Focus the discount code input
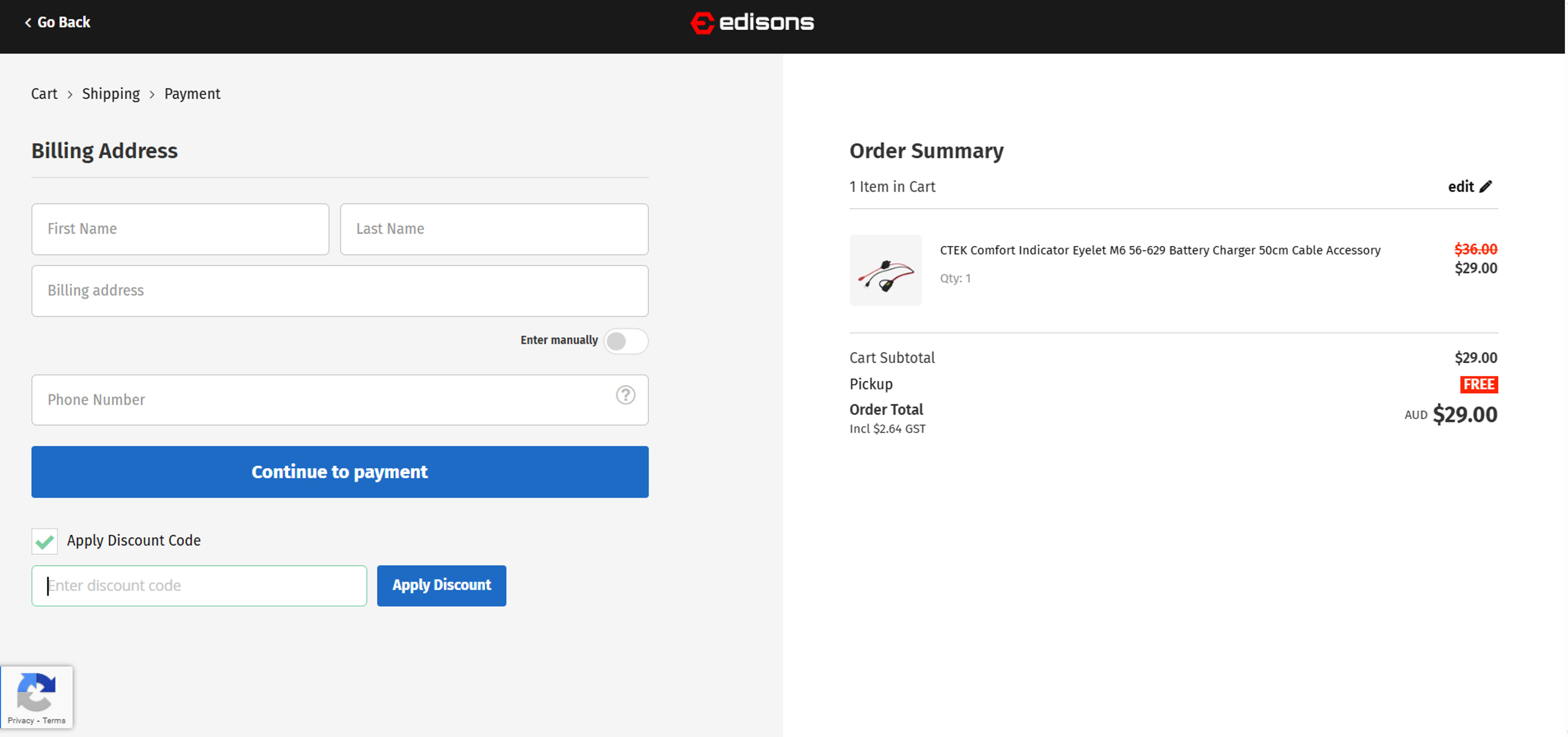This screenshot has width=1568, height=737. click(x=199, y=586)
